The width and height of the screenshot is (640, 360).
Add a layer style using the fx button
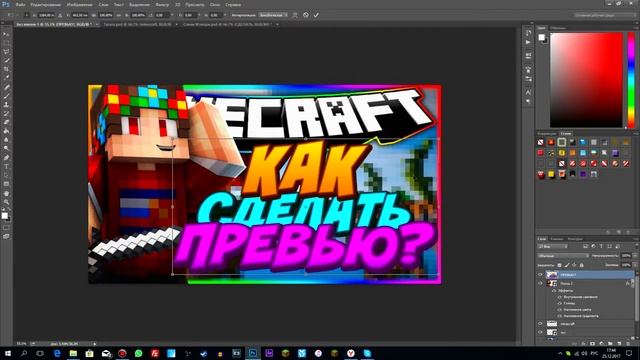[583, 344]
